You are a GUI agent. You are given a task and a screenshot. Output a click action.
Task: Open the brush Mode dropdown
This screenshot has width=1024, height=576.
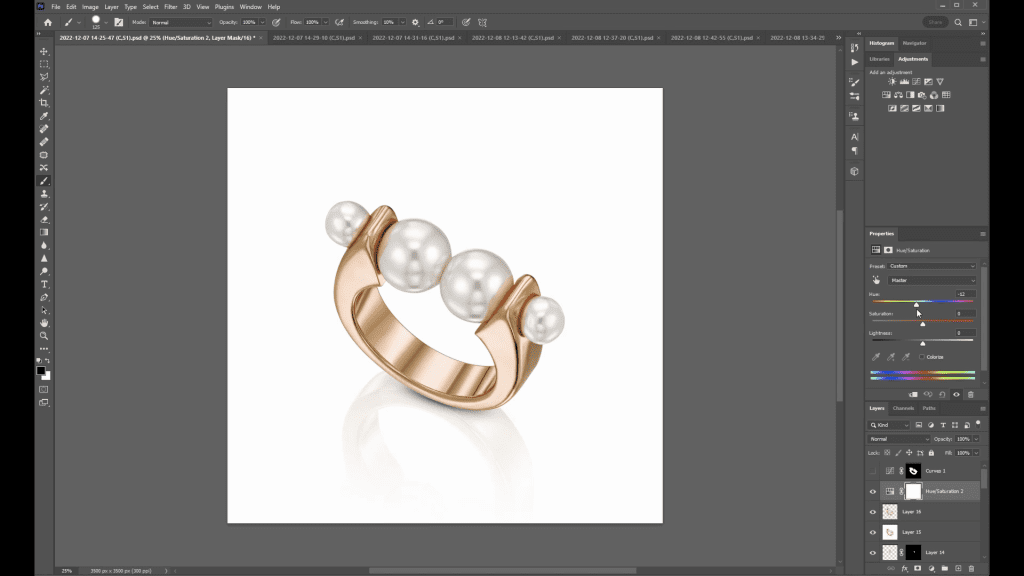tap(182, 22)
